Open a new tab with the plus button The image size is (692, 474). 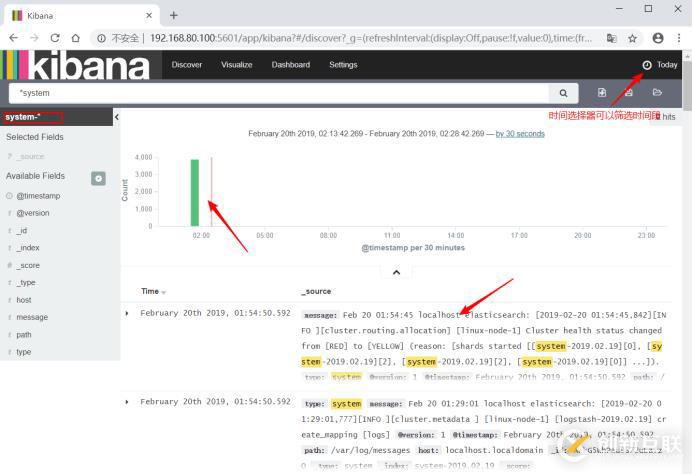tap(173, 15)
